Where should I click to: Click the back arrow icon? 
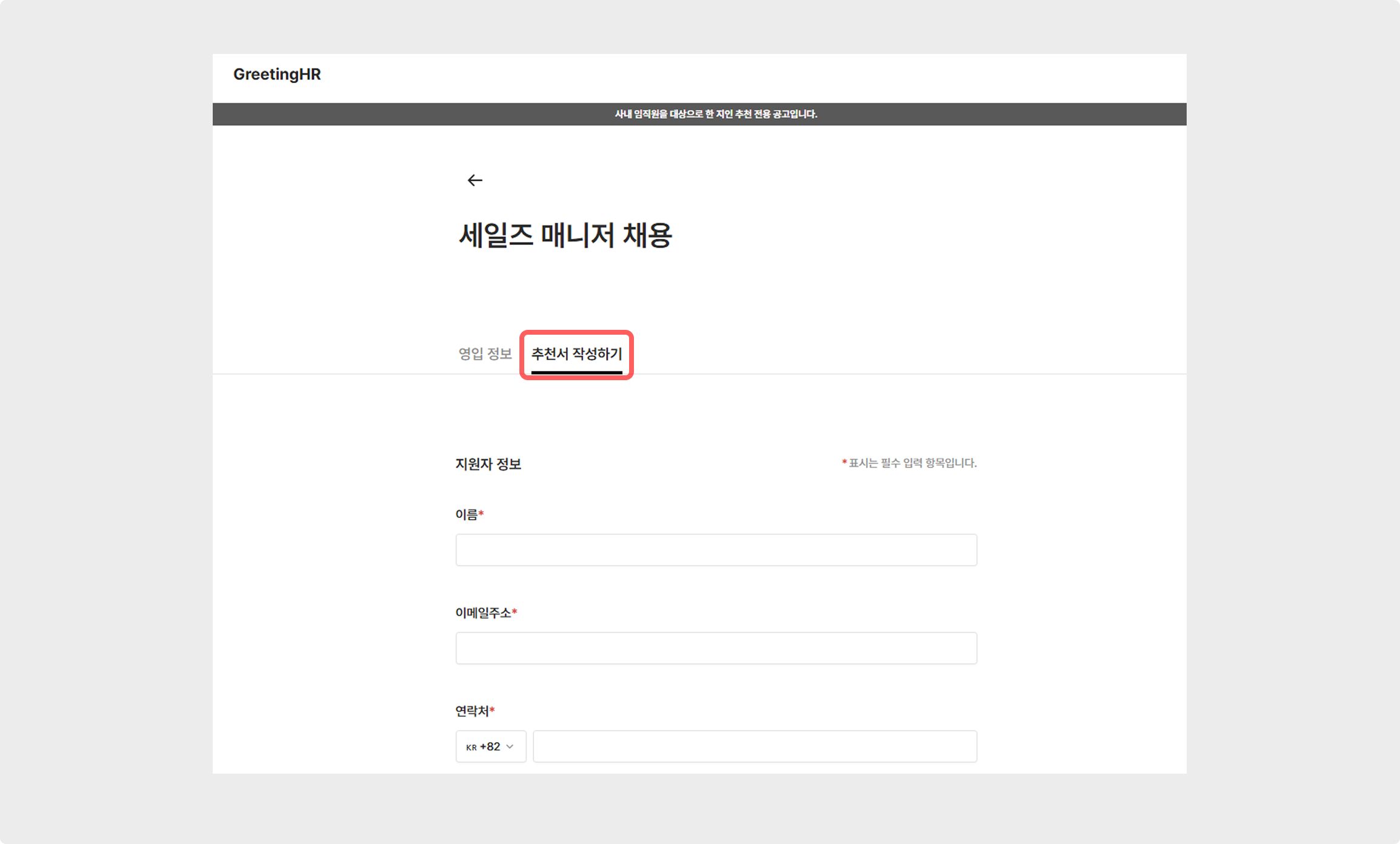click(475, 180)
